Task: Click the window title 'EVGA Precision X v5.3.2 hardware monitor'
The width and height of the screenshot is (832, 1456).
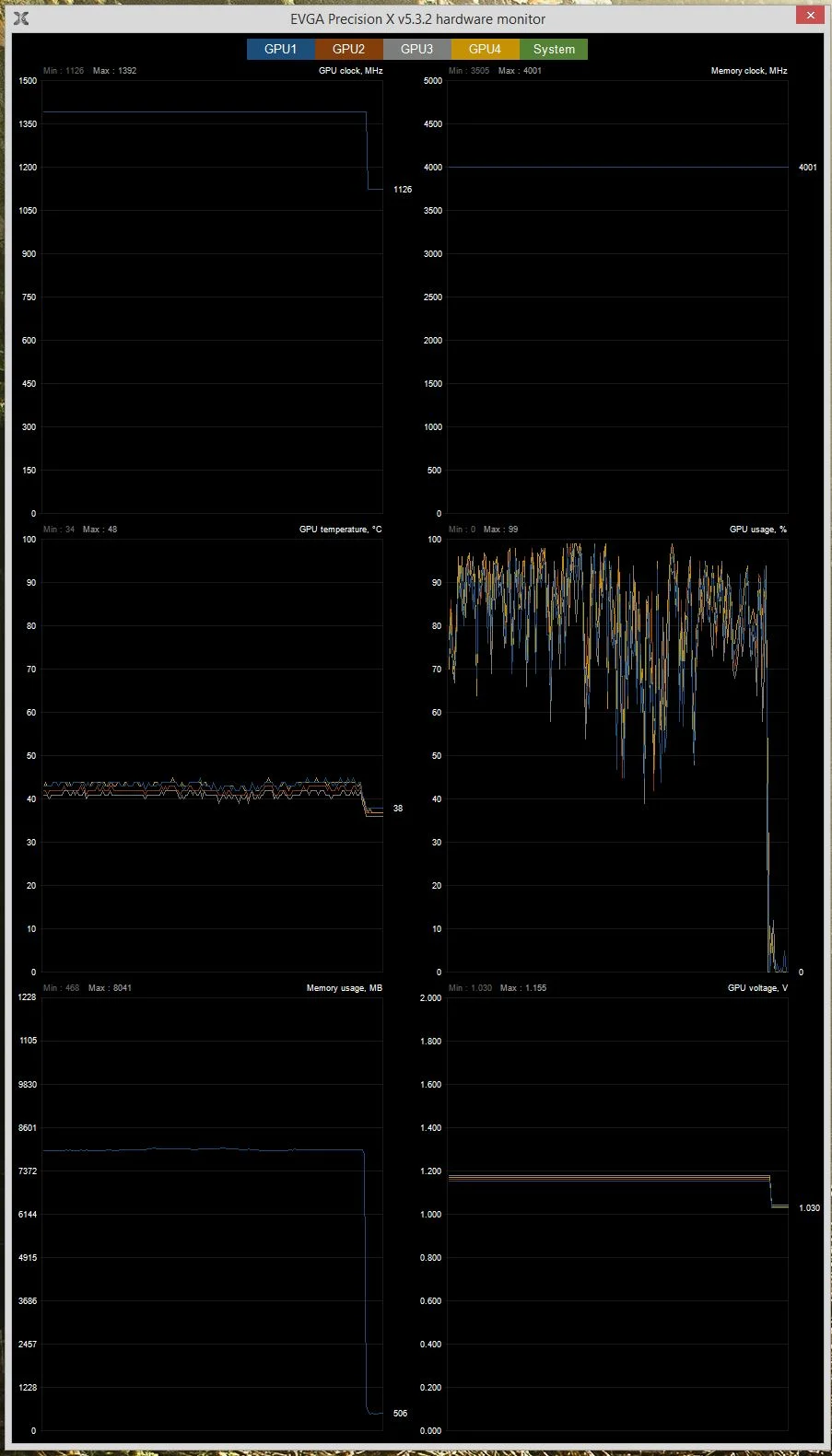Action: 417,18
